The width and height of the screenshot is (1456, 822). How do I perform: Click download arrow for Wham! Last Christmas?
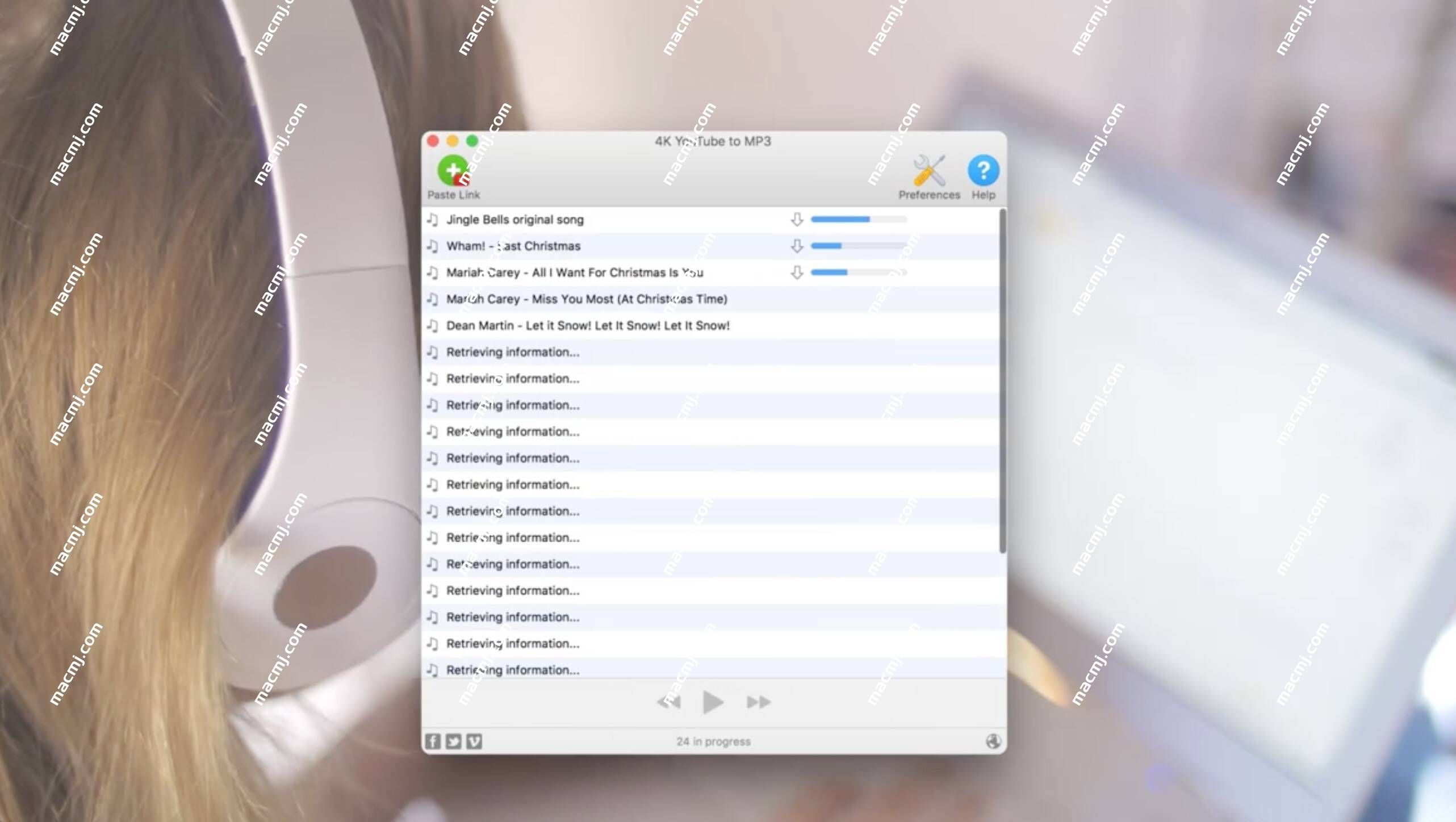[x=797, y=246]
